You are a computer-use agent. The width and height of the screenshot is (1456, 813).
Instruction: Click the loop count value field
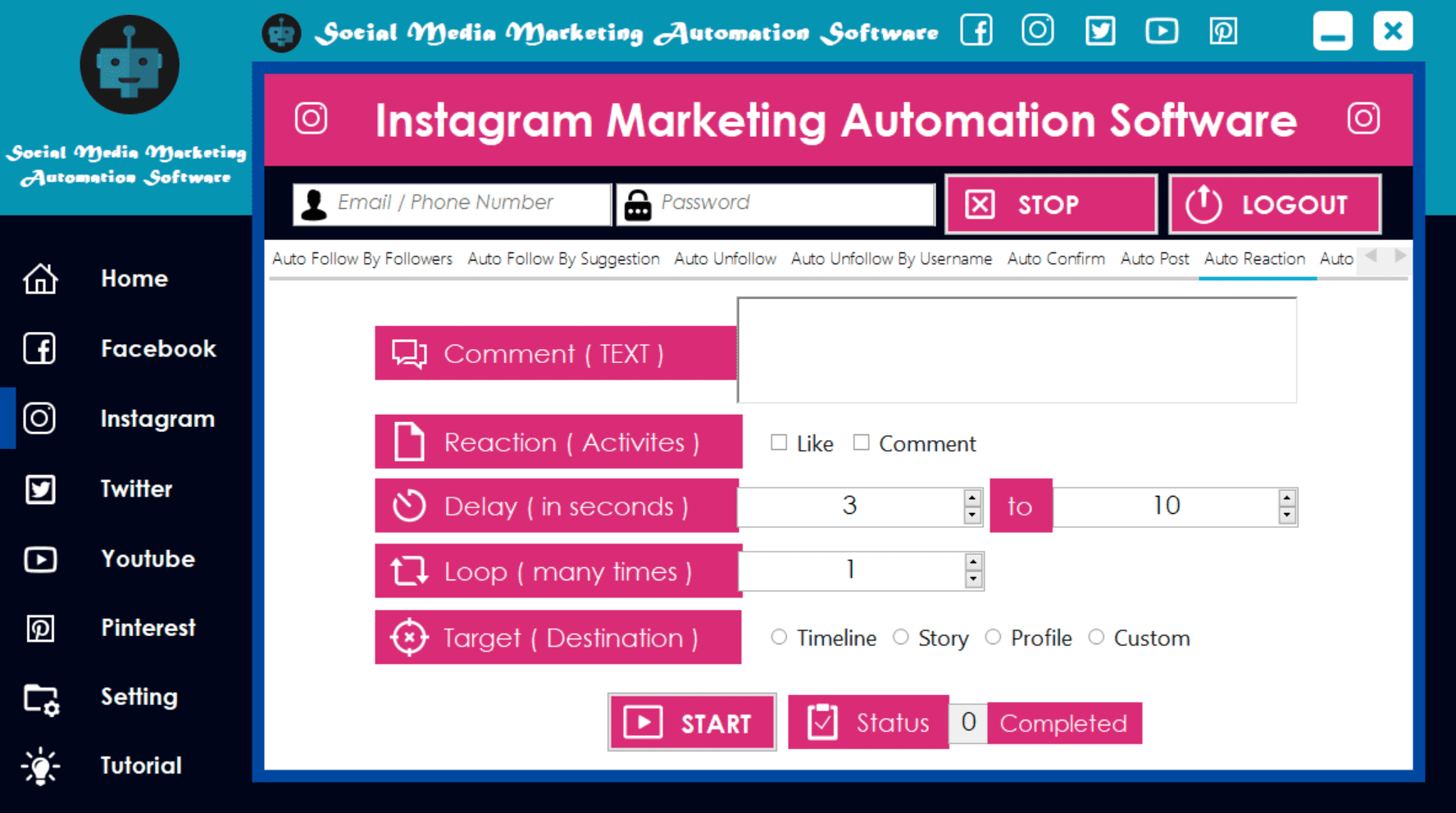point(851,570)
